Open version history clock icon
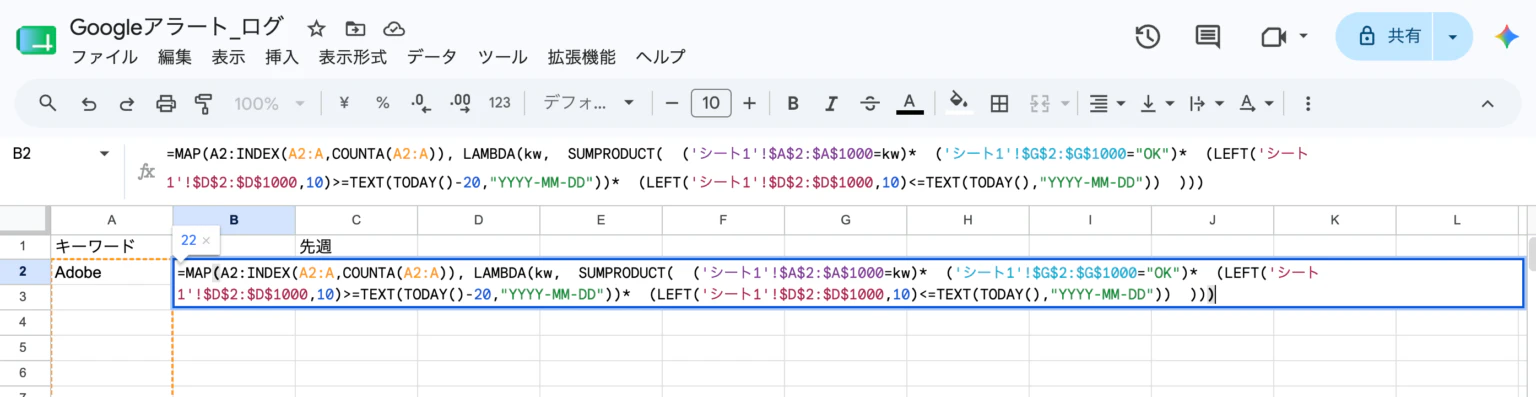Screen dimensions: 1536x397 1147,37
